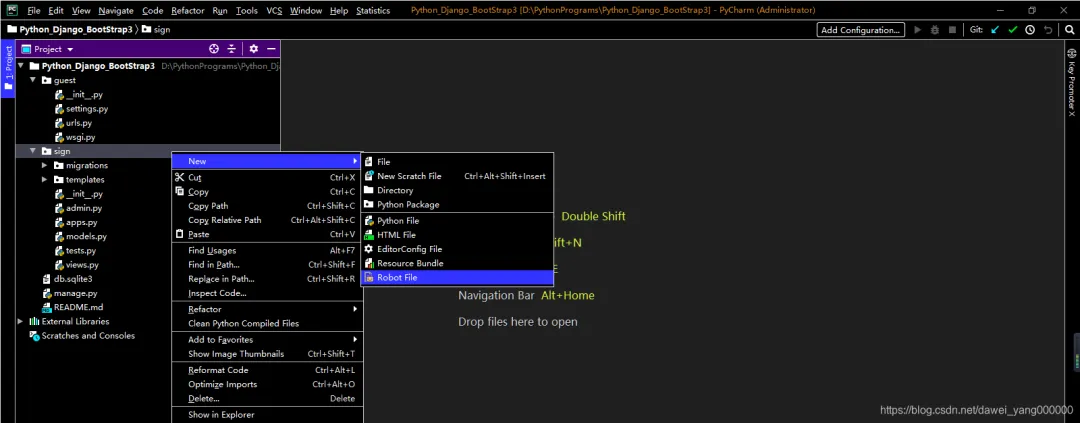
Task: Open the Refactor submenu in context menu
Action: point(267,309)
